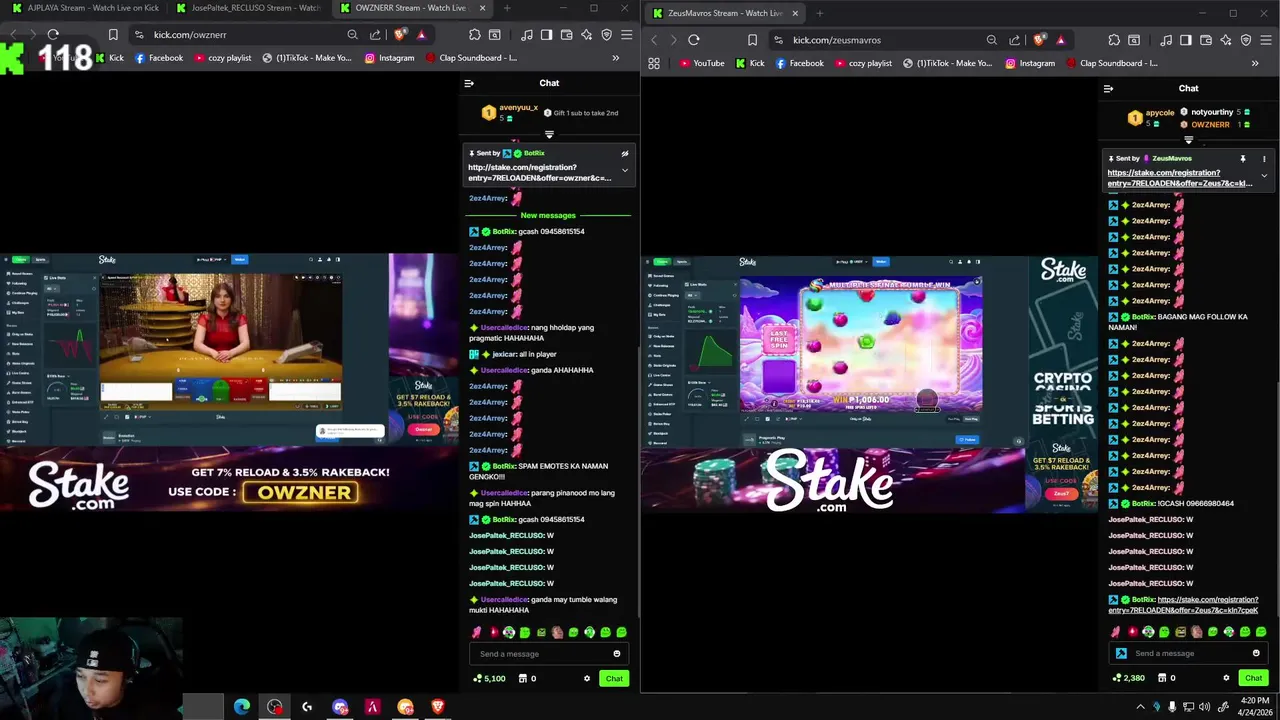Viewport: 1280px width, 720px height.
Task: Switch to ZeusMavros Stream tab
Action: (x=724, y=13)
